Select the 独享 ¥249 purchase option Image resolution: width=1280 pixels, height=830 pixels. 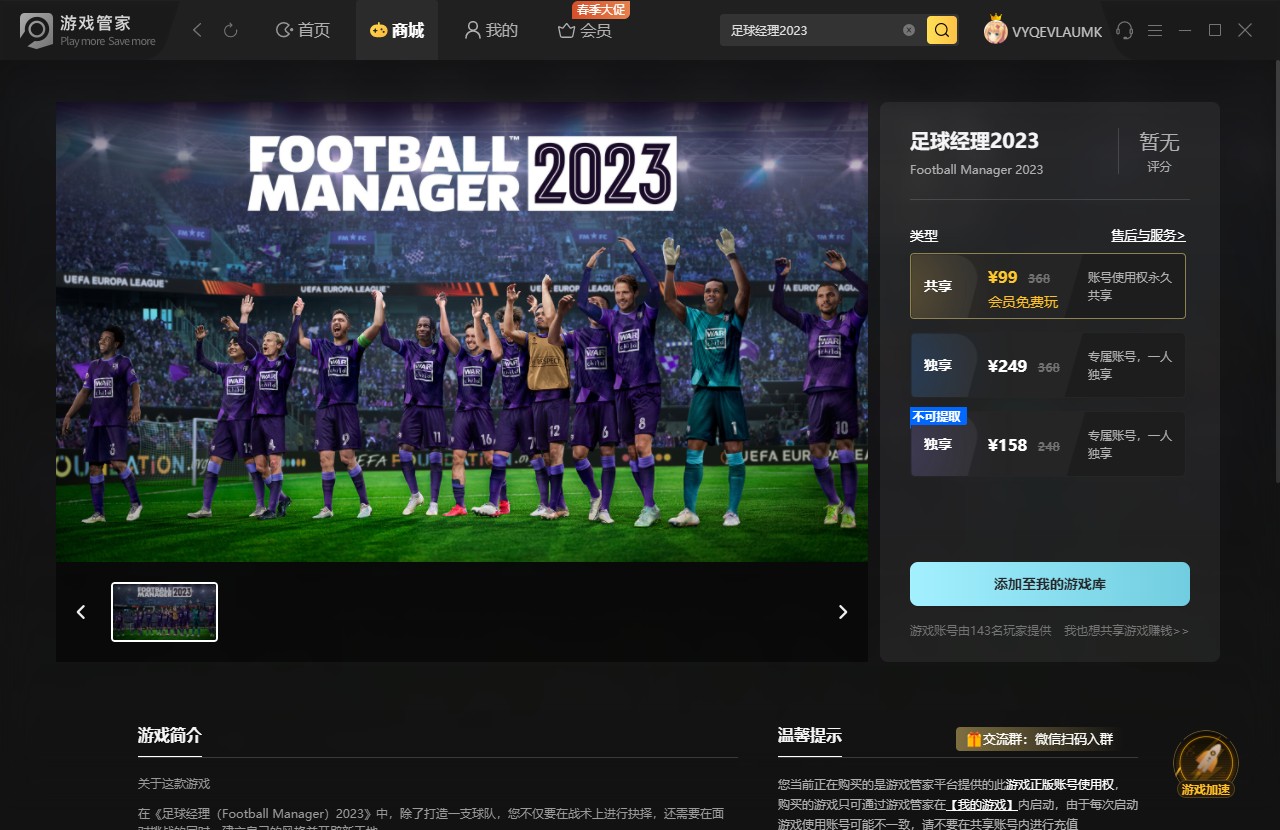click(x=1048, y=365)
